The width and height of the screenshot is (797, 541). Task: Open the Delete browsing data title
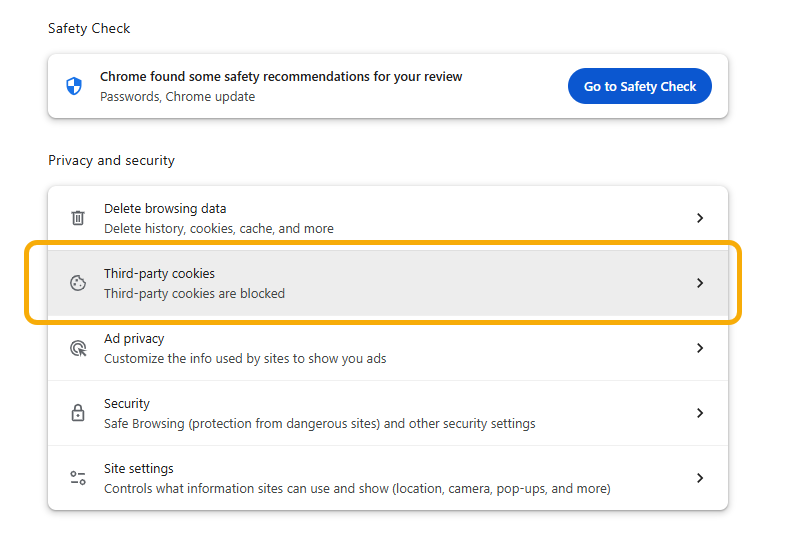point(165,208)
